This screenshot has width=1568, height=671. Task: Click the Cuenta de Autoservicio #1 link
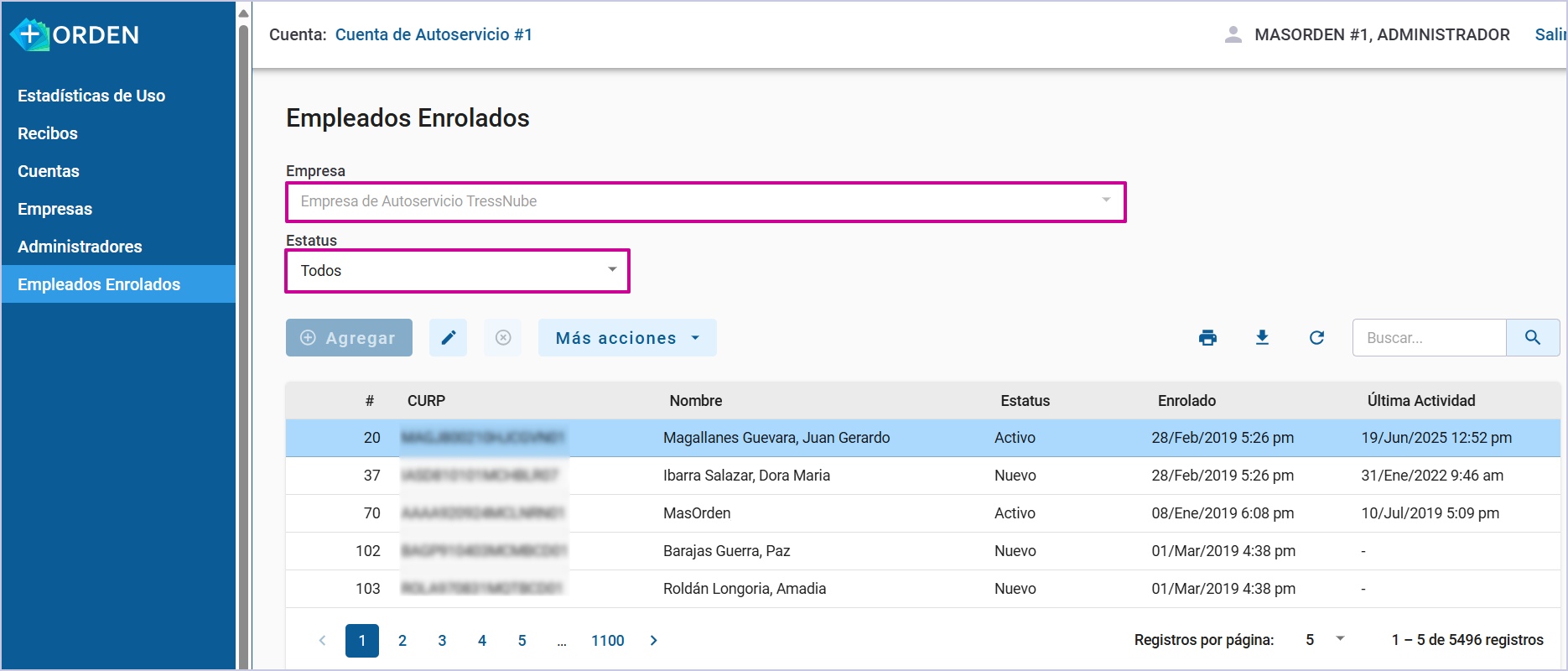[434, 34]
